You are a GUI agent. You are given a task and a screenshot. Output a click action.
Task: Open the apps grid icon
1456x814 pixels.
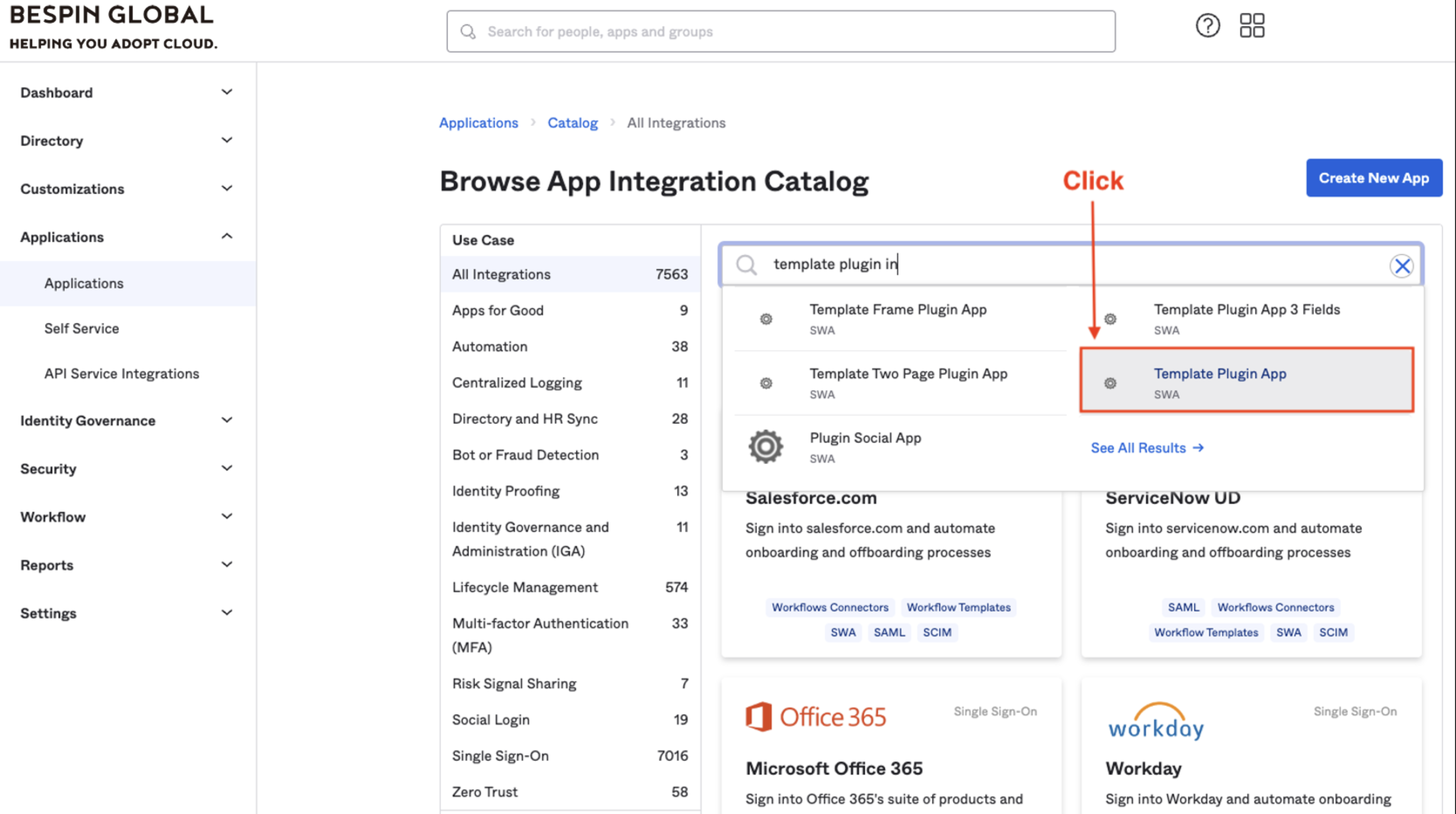point(1251,26)
